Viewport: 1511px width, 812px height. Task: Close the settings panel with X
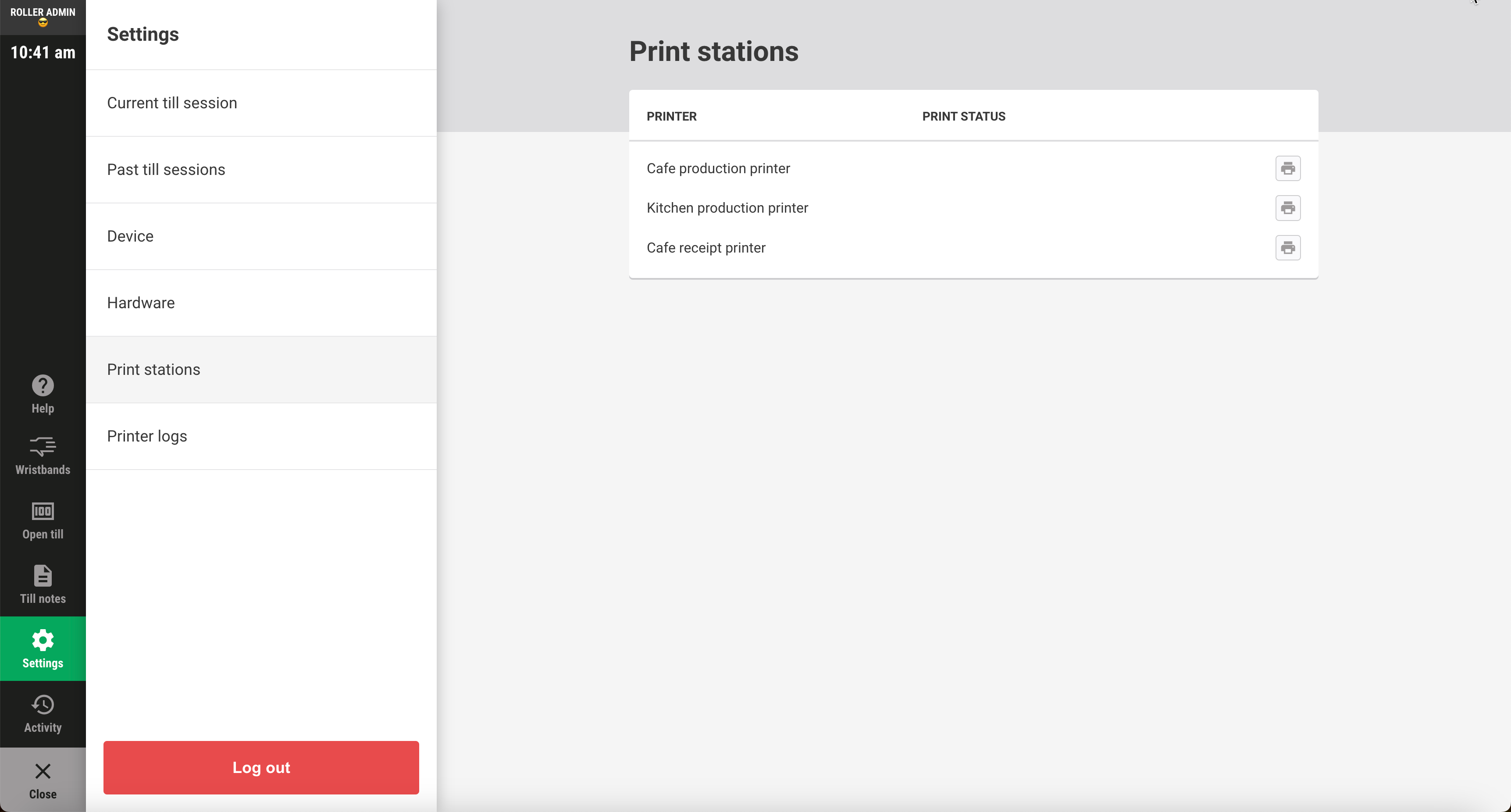click(x=43, y=780)
